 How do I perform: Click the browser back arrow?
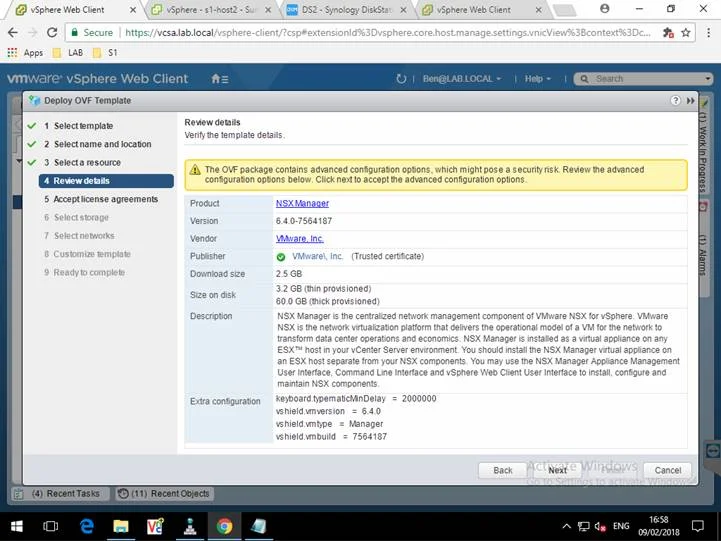coord(13,32)
